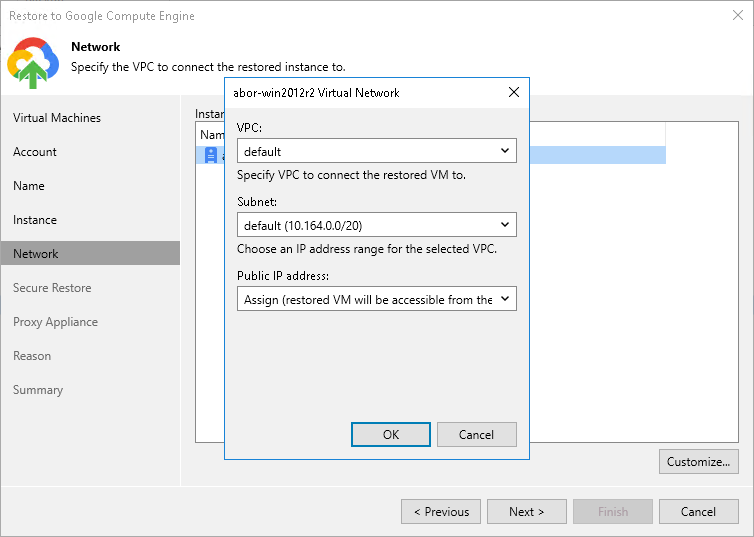Click 'Choose an IP address range' hint text
The height and width of the screenshot is (537, 754).
pyautogui.click(x=367, y=249)
